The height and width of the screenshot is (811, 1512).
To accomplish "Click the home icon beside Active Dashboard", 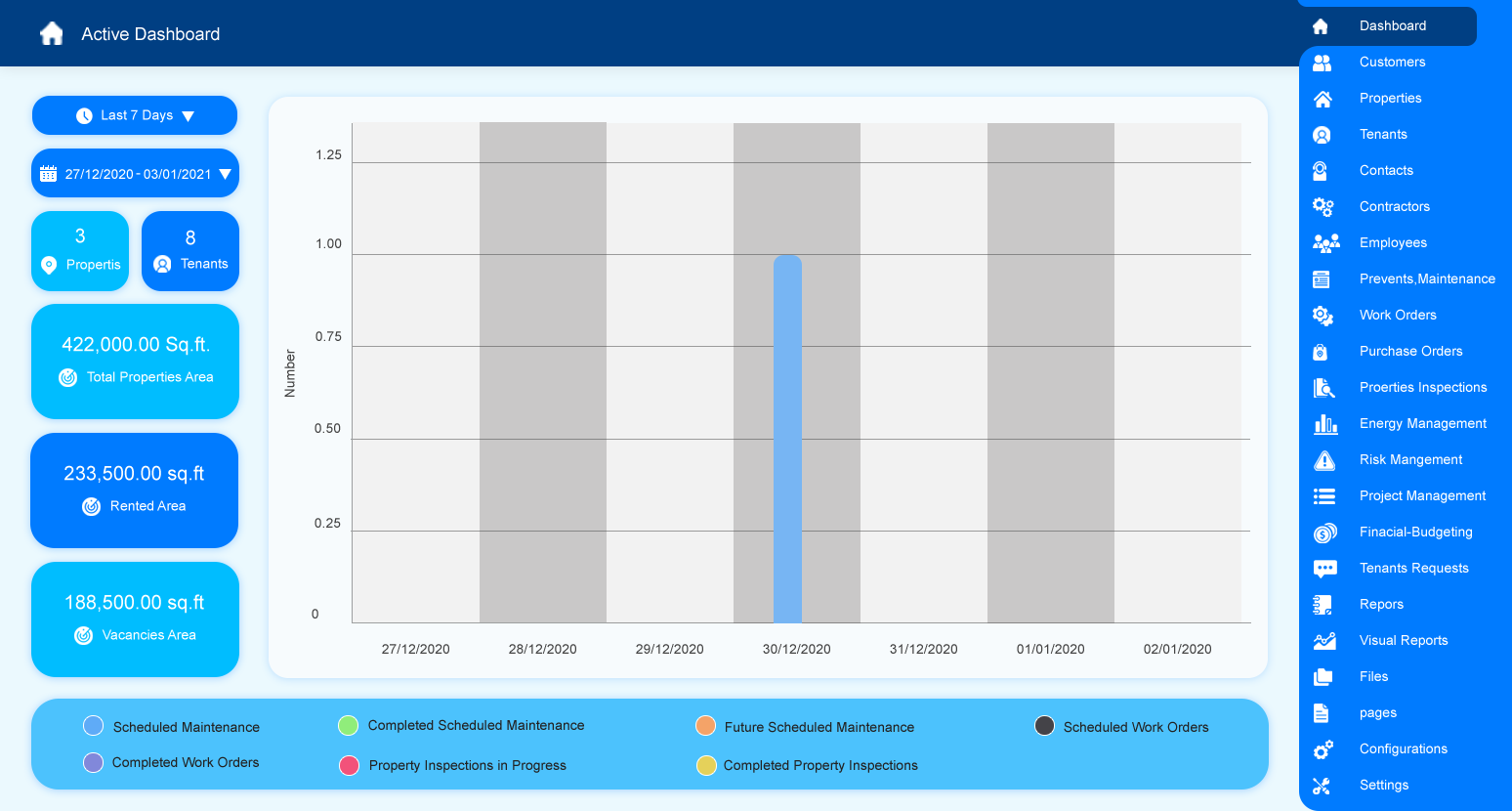I will pos(52,34).
